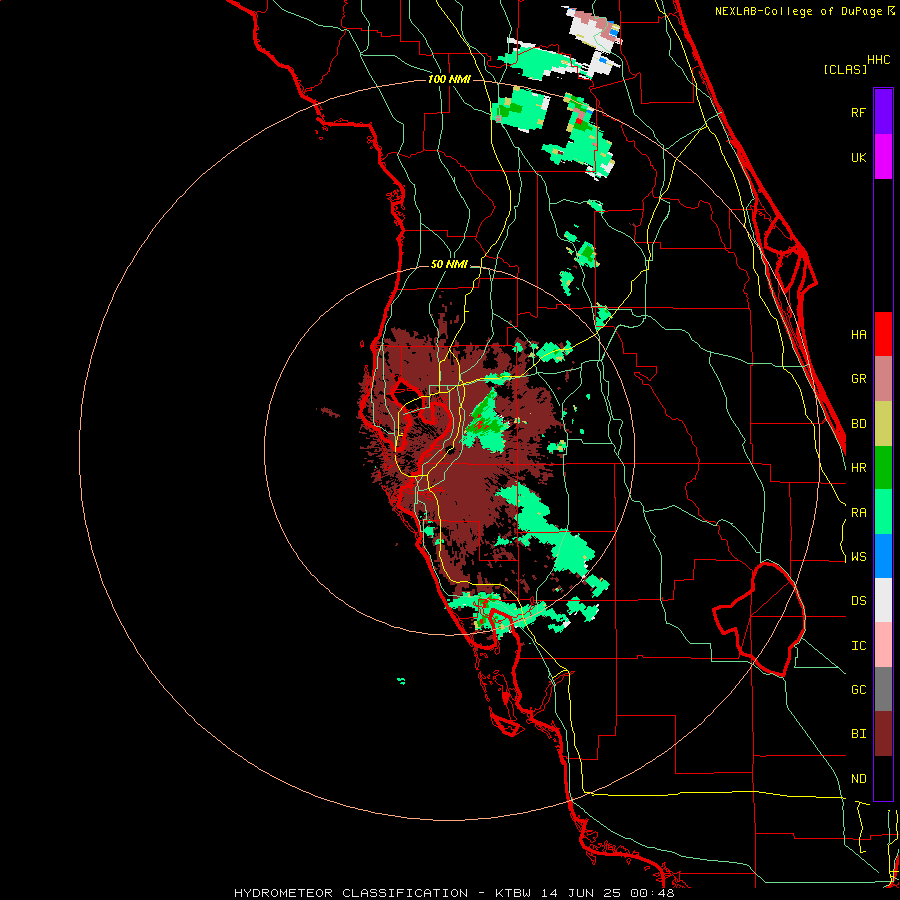Click the HR legend label
900x900 pixels.
(858, 468)
